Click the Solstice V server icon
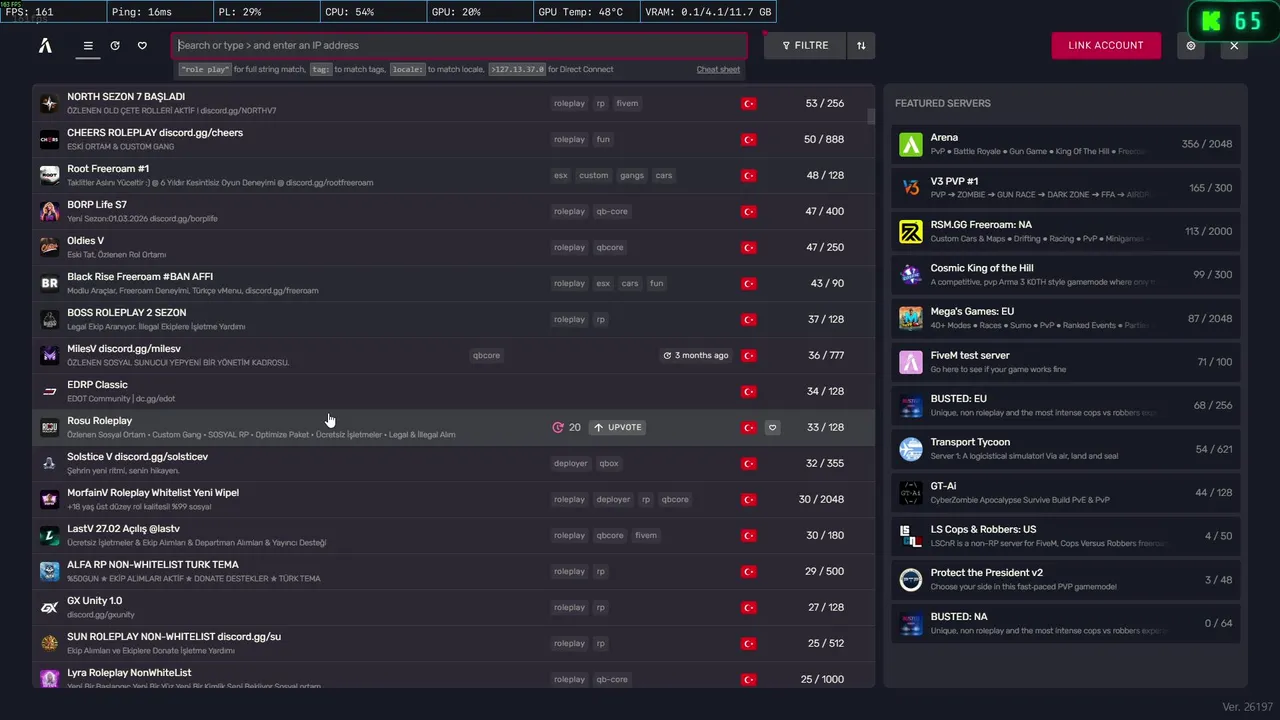 pyautogui.click(x=49, y=463)
